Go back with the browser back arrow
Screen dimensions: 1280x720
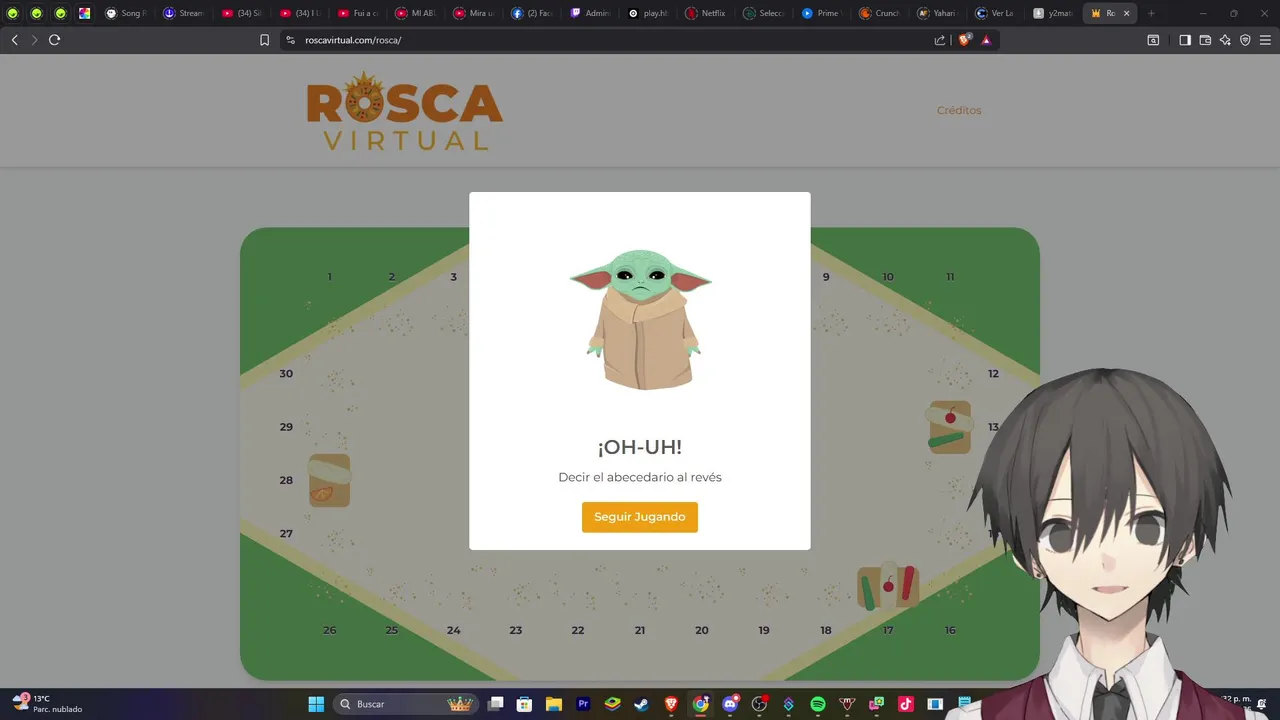click(14, 40)
